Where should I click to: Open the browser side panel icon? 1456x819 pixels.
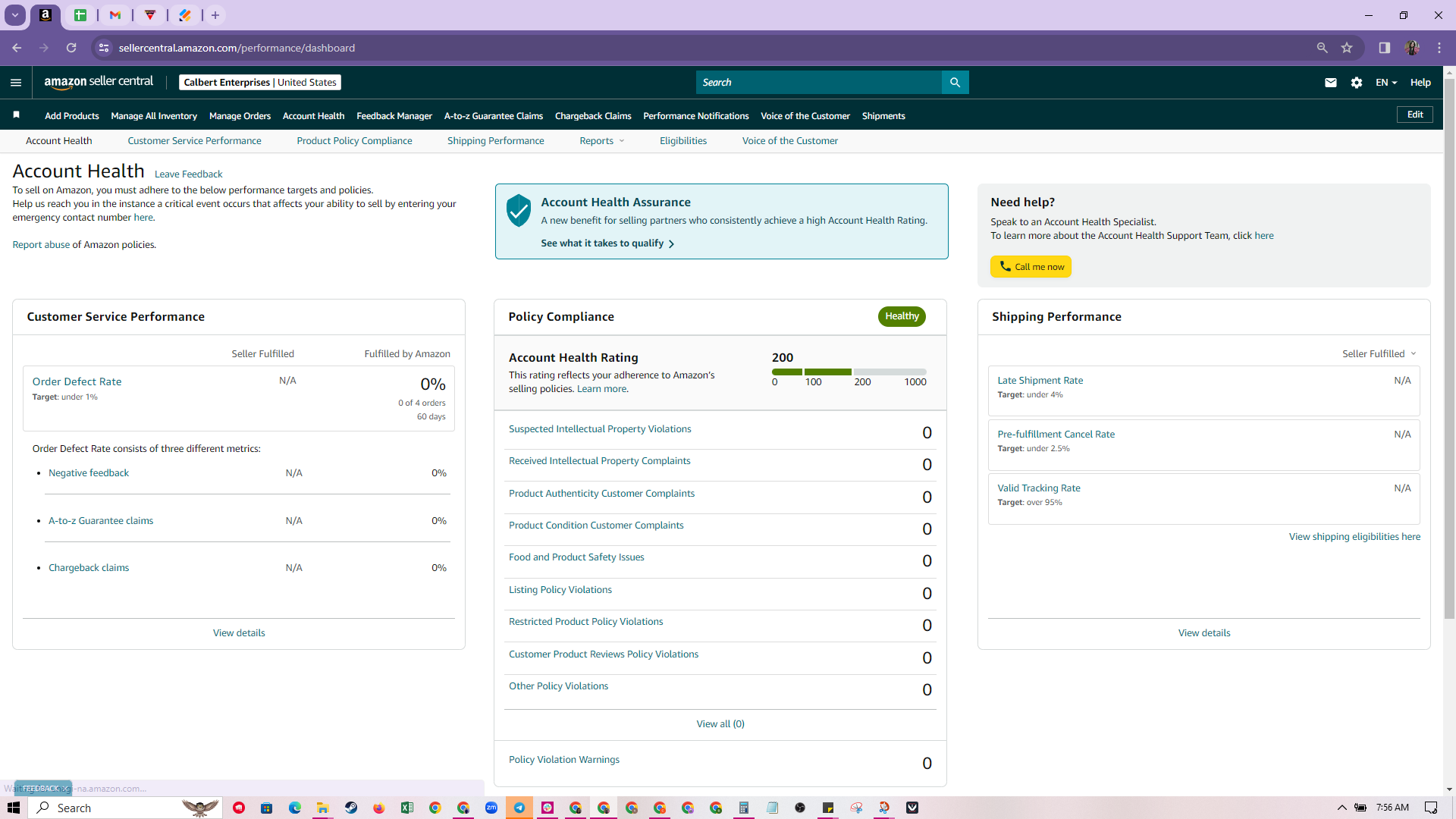click(x=1385, y=48)
